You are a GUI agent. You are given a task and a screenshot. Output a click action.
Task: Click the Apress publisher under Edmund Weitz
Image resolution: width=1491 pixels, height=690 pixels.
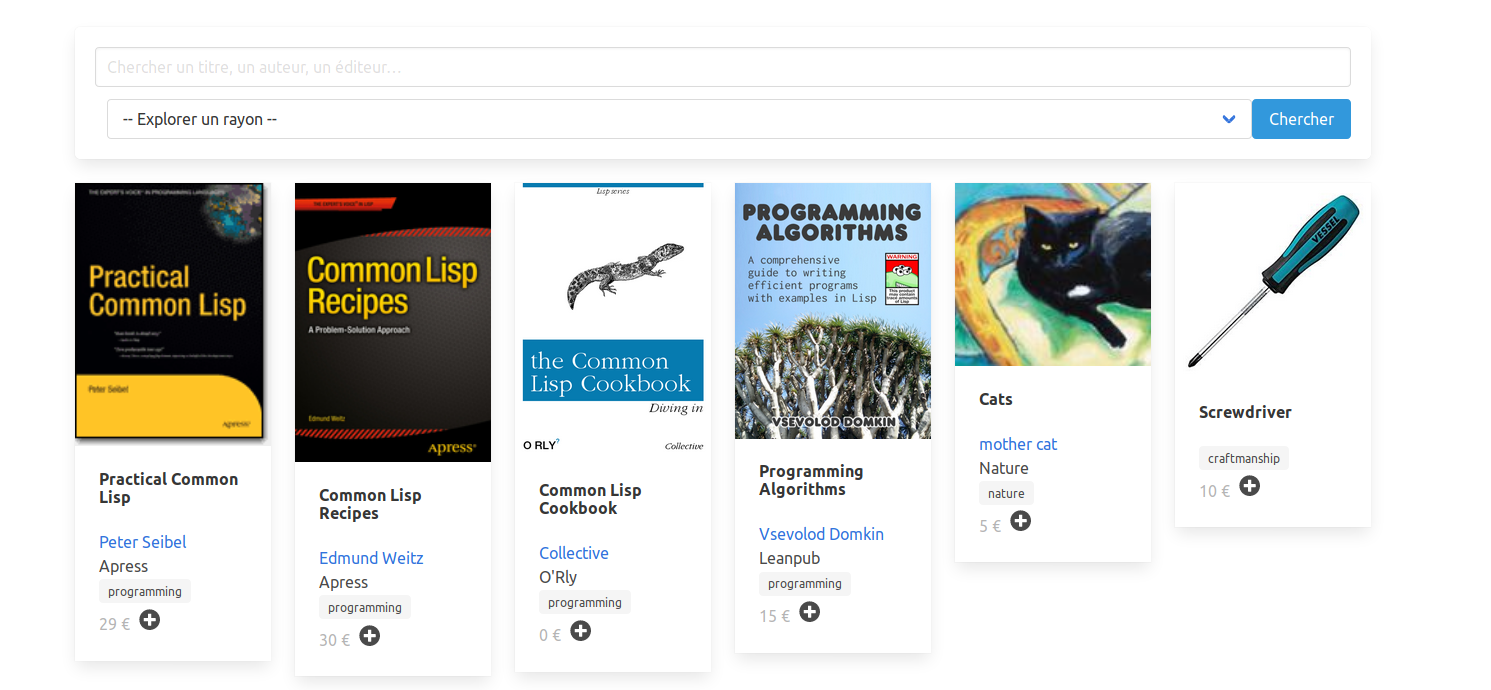coord(344,582)
